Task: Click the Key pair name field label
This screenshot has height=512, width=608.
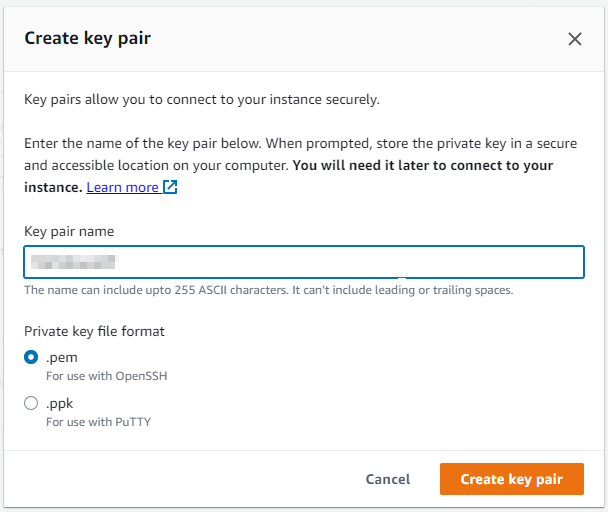Action: click(x=69, y=231)
